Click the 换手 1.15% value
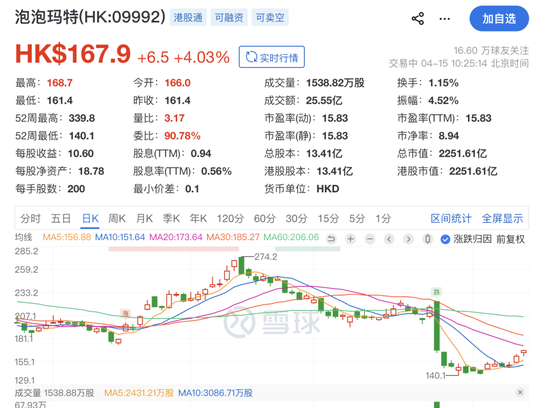Screen dimensions: 550x408 point(443,83)
